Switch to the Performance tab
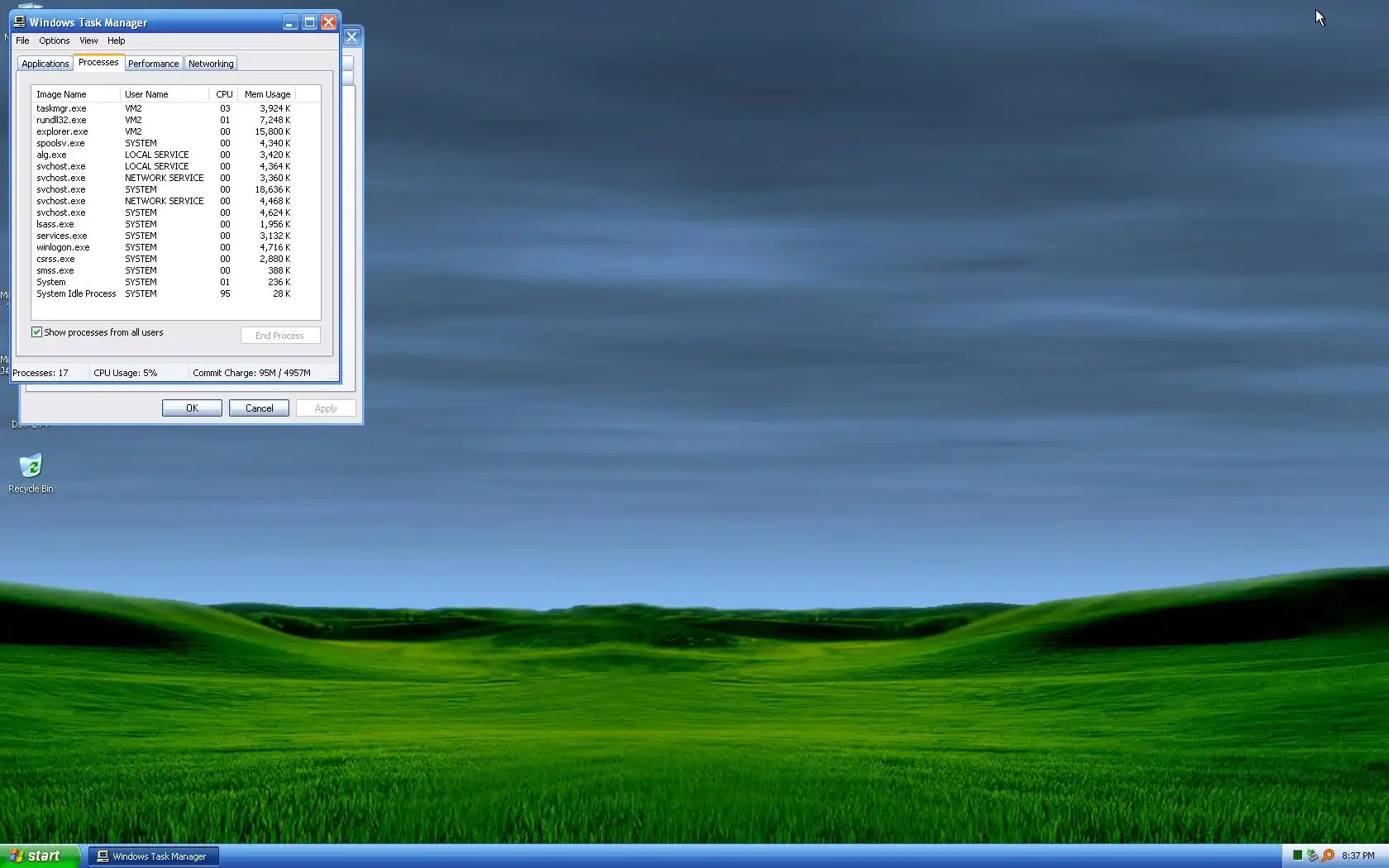The image size is (1389, 868). [153, 64]
